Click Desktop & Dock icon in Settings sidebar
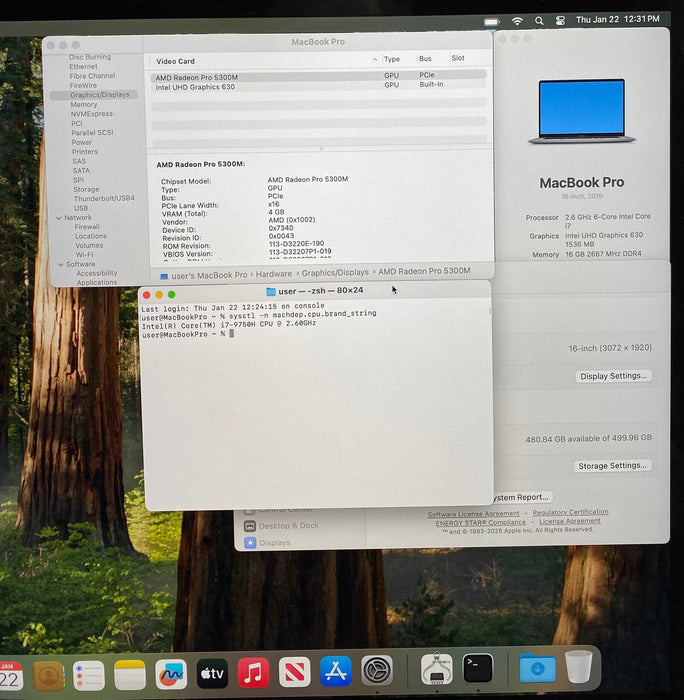This screenshot has height=700, width=684. point(250,526)
